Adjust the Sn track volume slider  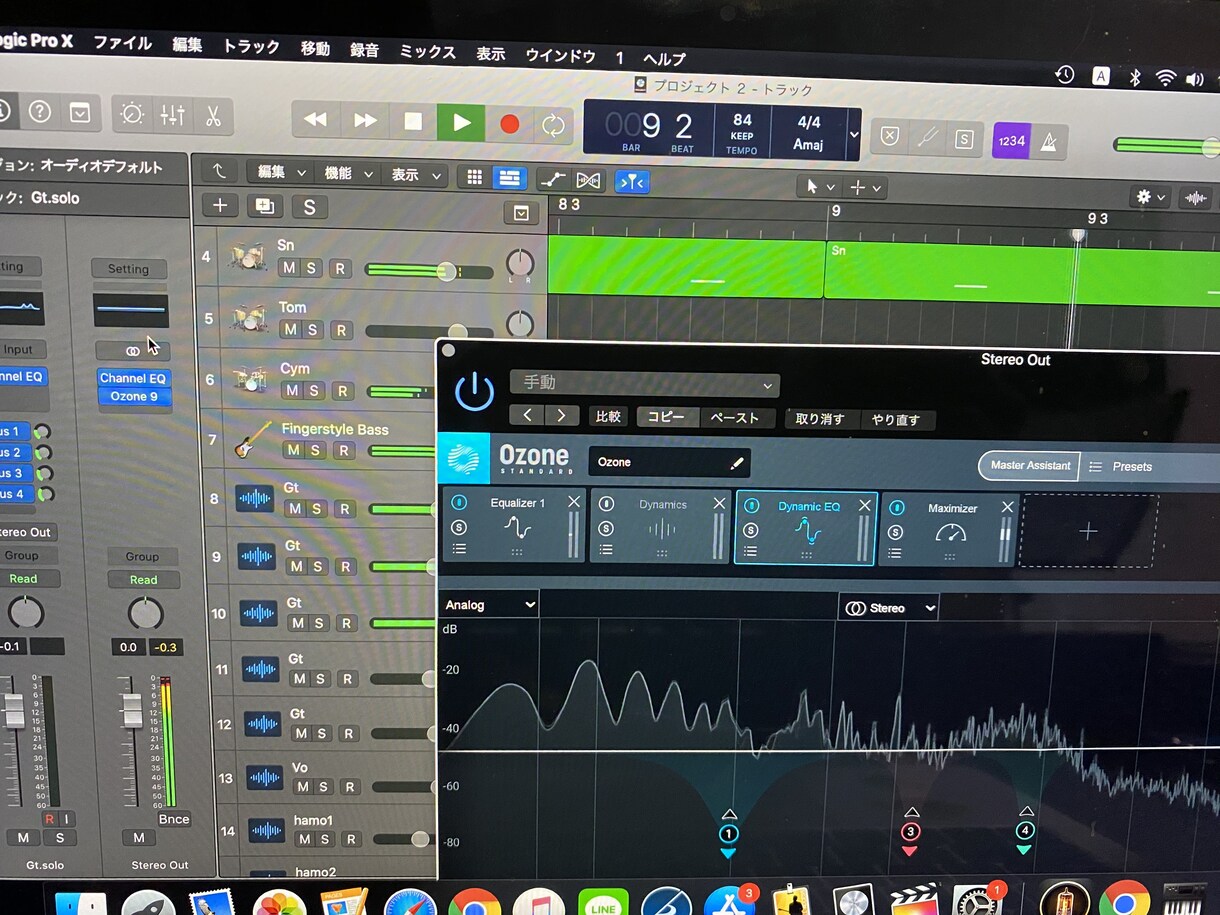coord(446,271)
